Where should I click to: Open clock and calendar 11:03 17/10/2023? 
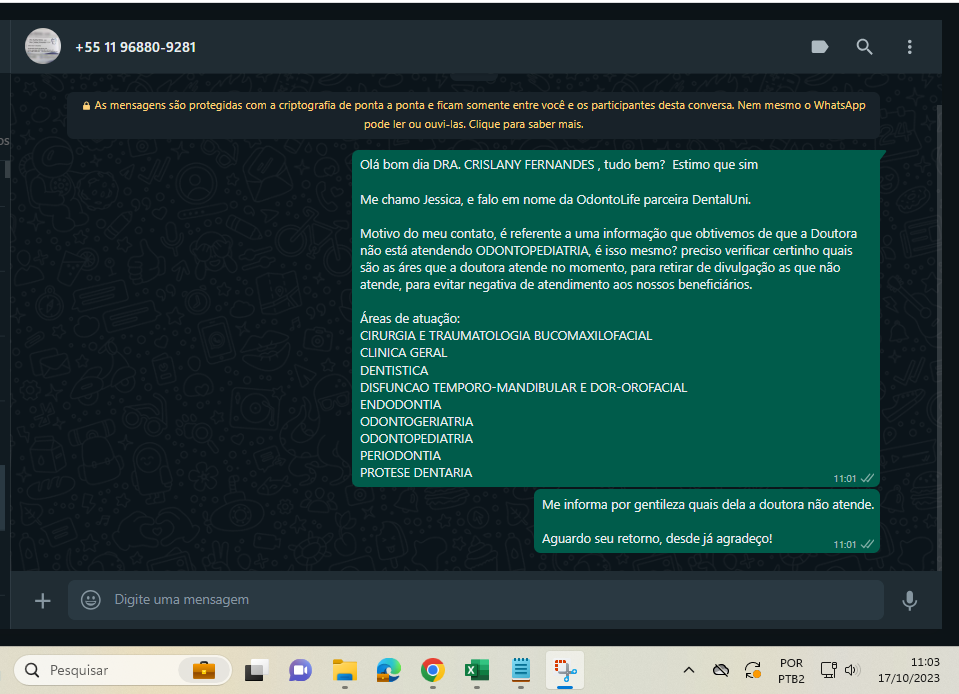[x=908, y=670]
